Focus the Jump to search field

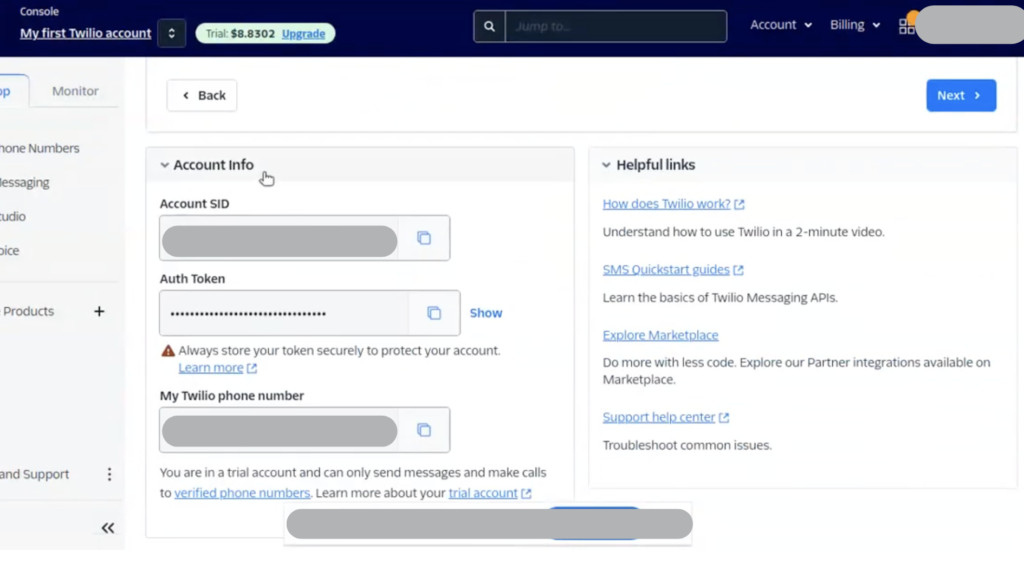pos(615,27)
